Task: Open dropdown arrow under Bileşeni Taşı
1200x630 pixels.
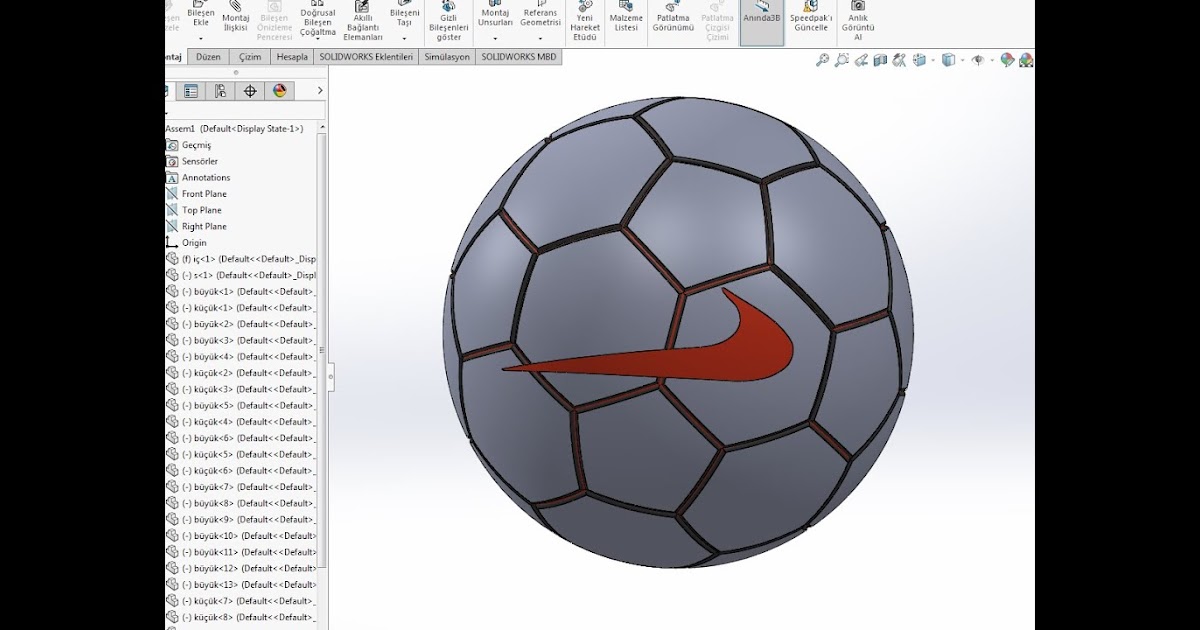Action: click(404, 38)
